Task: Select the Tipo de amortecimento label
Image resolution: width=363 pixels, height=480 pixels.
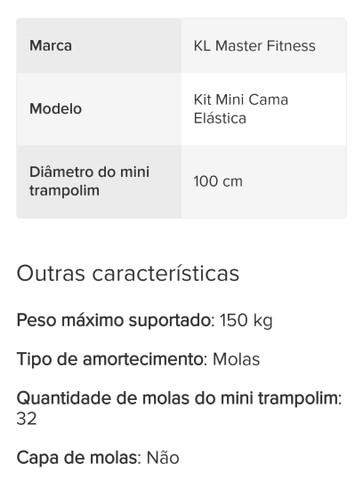Action: pos(112,359)
